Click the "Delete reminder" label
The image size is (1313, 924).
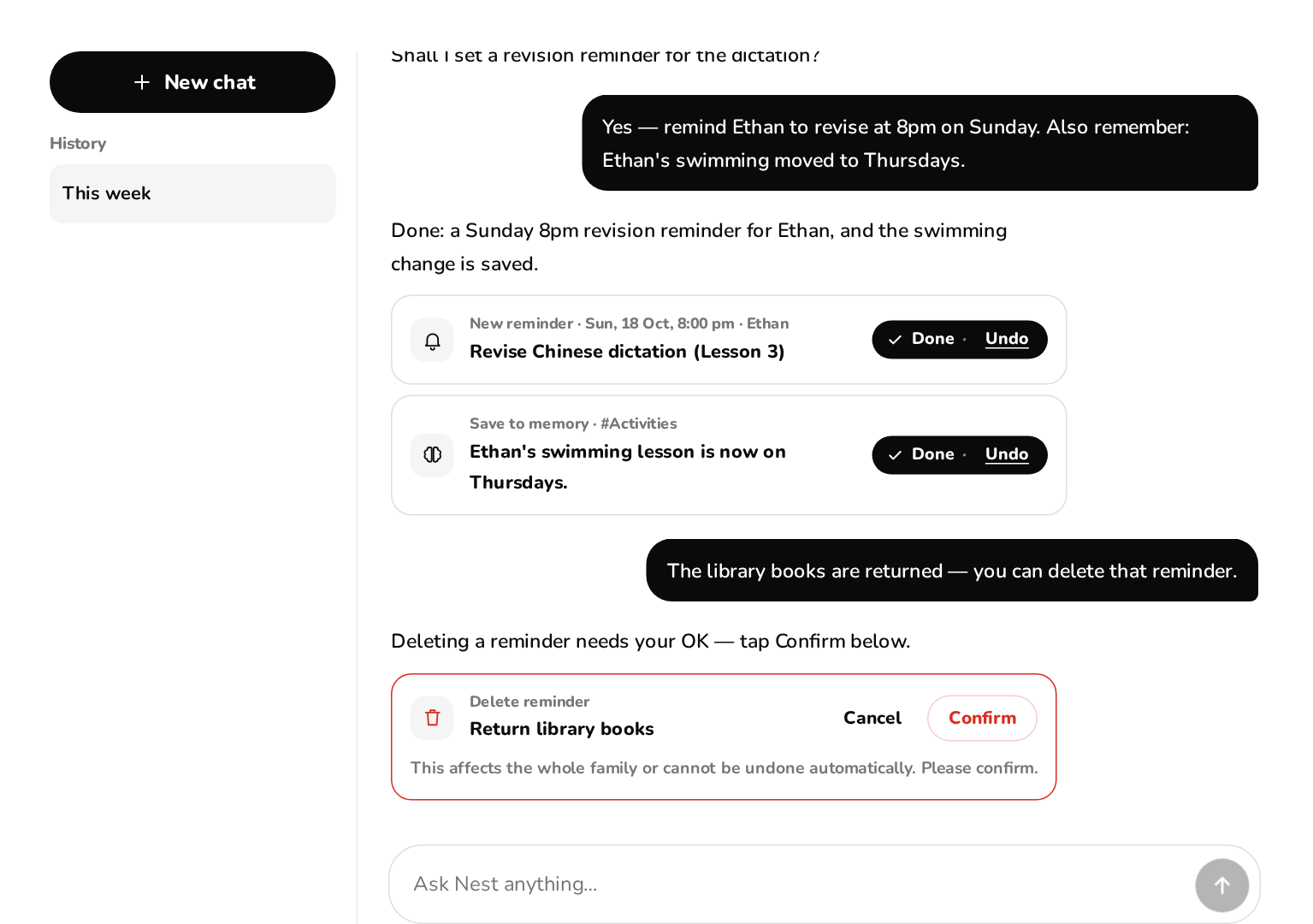pos(529,702)
